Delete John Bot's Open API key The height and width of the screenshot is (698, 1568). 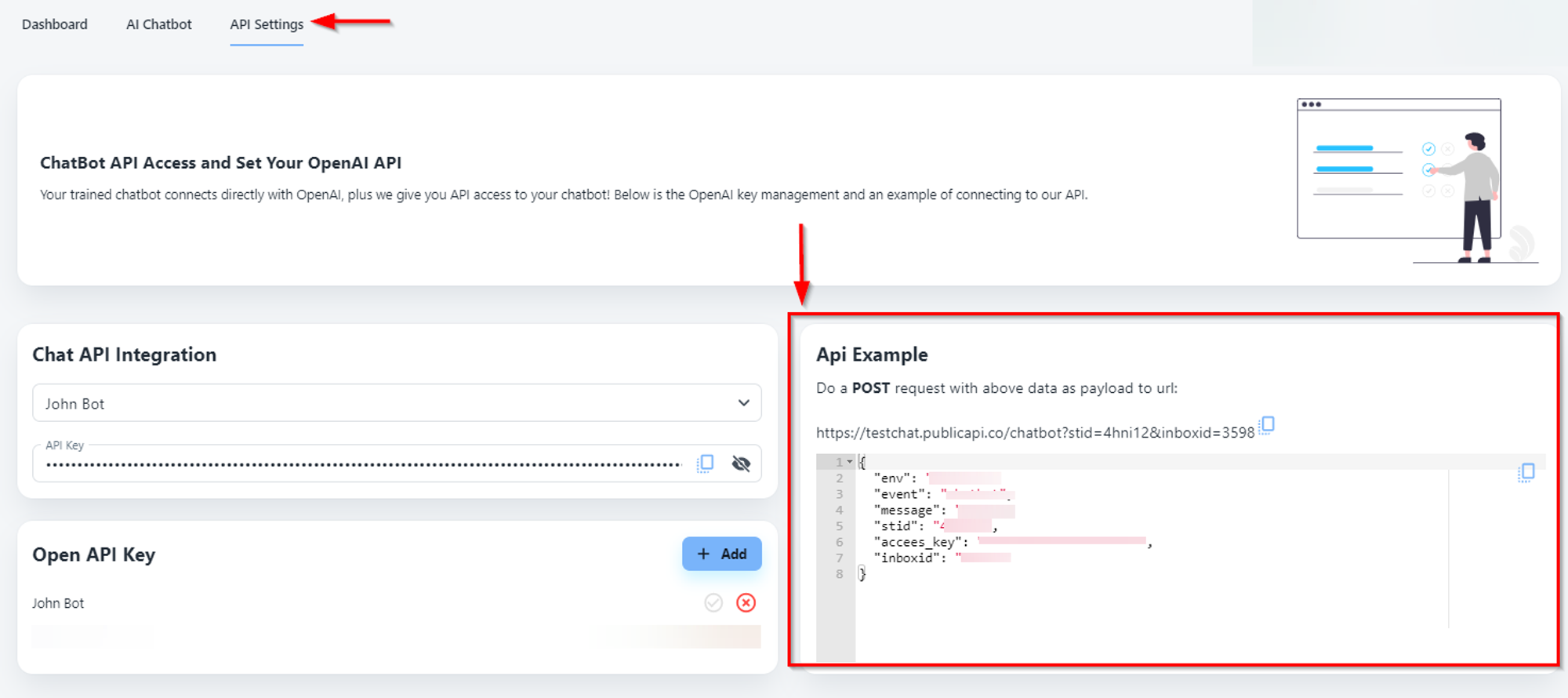tap(746, 602)
